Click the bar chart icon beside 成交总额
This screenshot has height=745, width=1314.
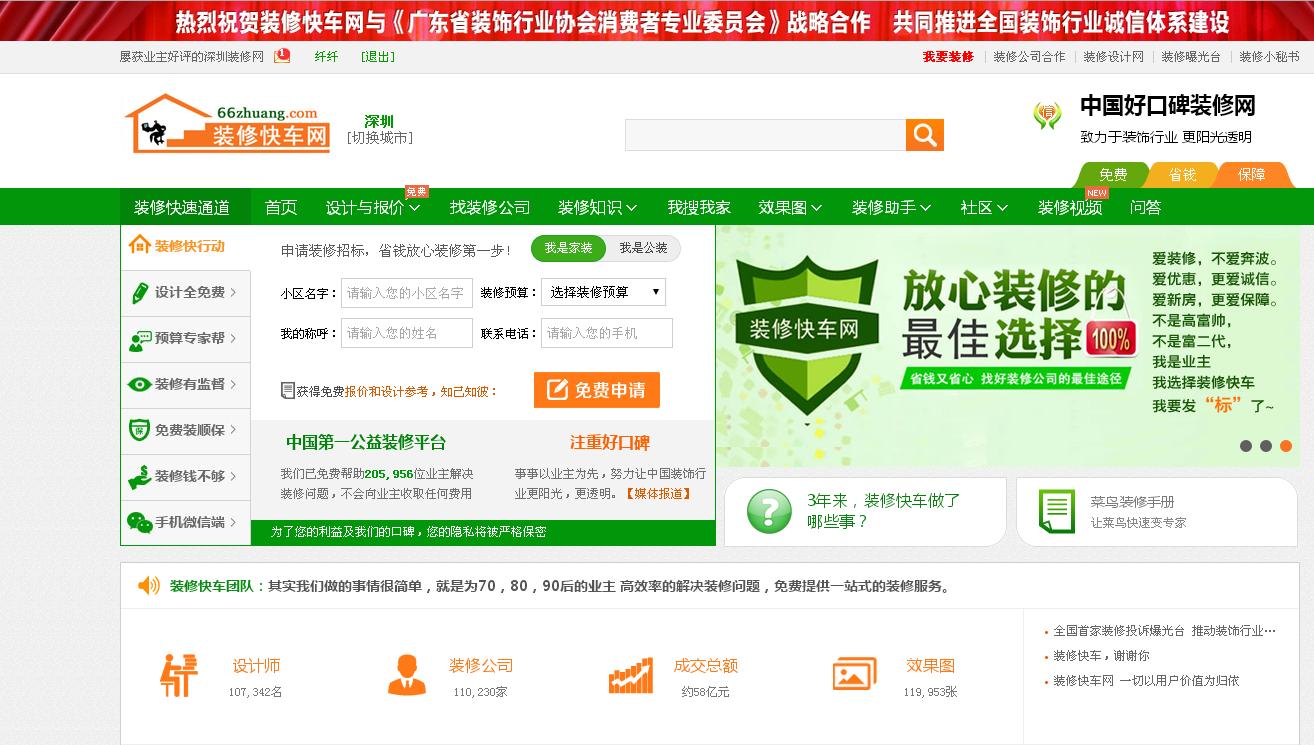[634, 675]
